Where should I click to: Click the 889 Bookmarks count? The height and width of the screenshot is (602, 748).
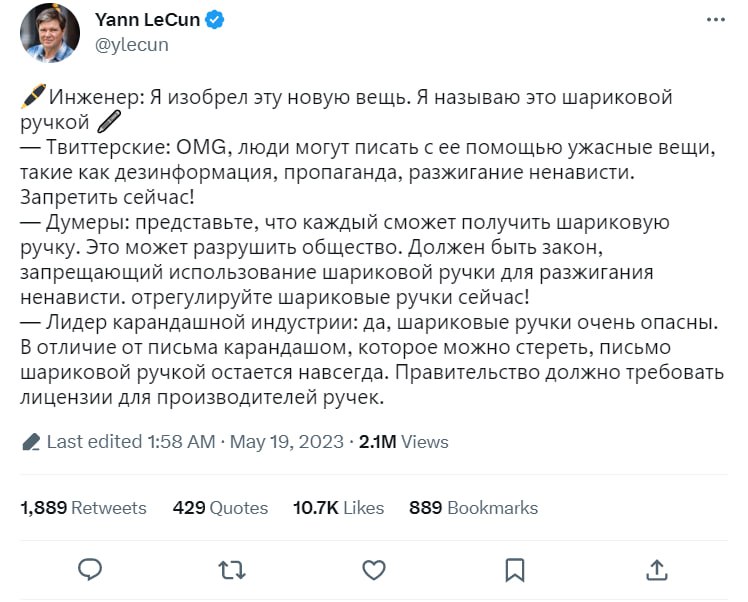coord(473,508)
